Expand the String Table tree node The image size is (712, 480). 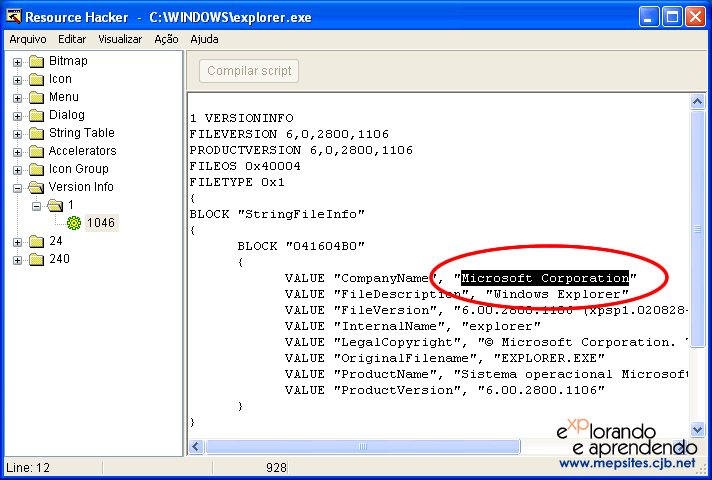[x=17, y=134]
